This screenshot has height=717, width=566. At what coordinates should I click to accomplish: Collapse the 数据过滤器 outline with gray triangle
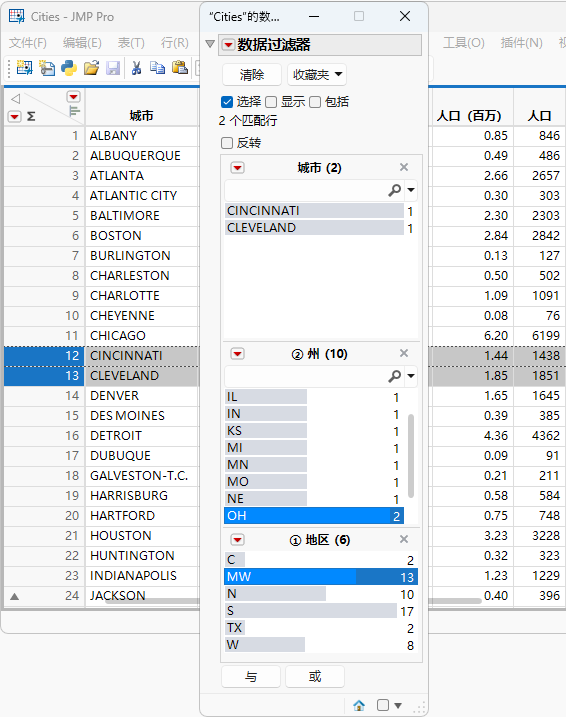210,44
